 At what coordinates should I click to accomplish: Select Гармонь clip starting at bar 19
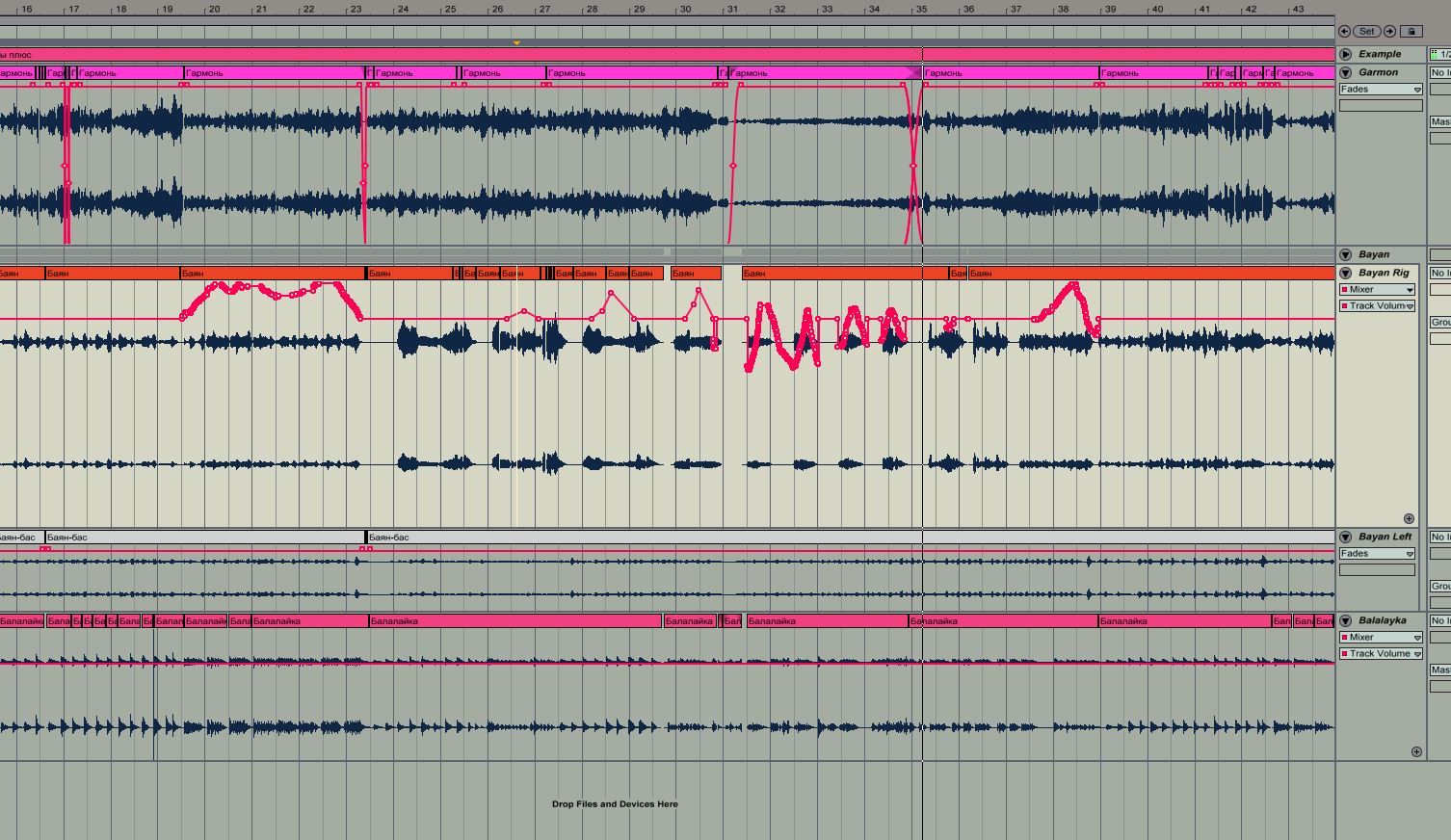click(x=274, y=73)
